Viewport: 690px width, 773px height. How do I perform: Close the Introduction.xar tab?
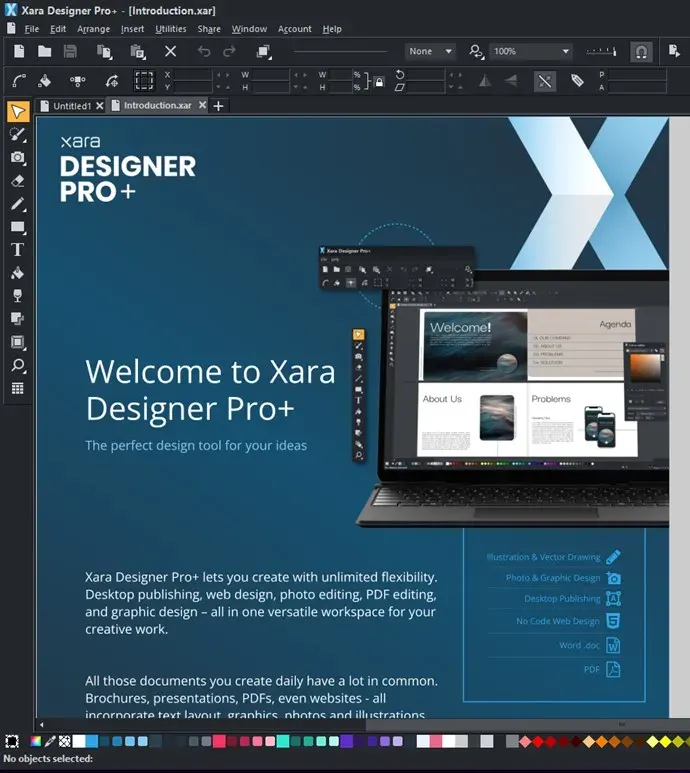(202, 105)
